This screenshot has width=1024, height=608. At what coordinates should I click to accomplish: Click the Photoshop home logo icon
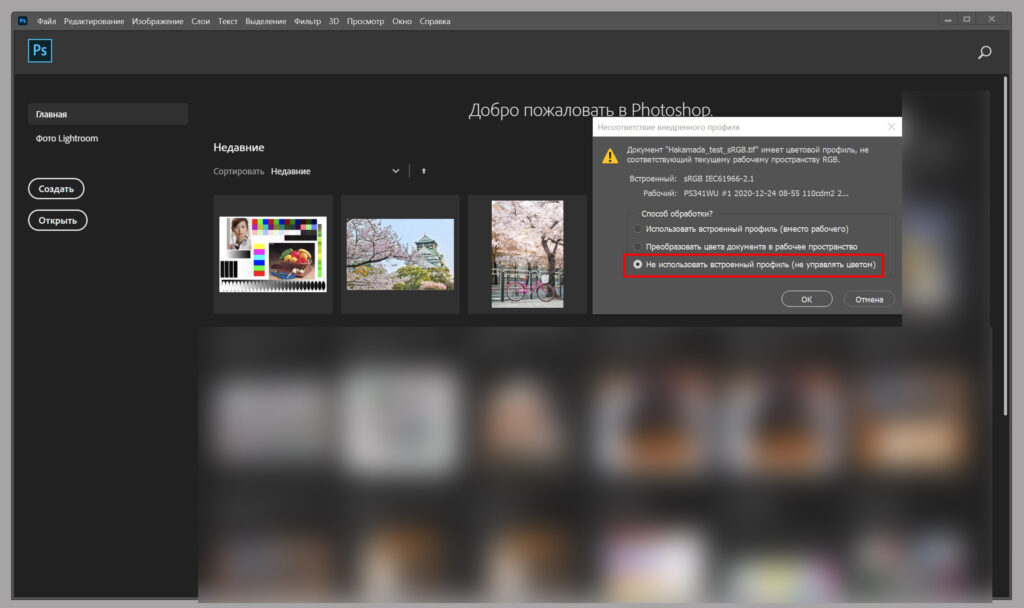tap(40, 52)
